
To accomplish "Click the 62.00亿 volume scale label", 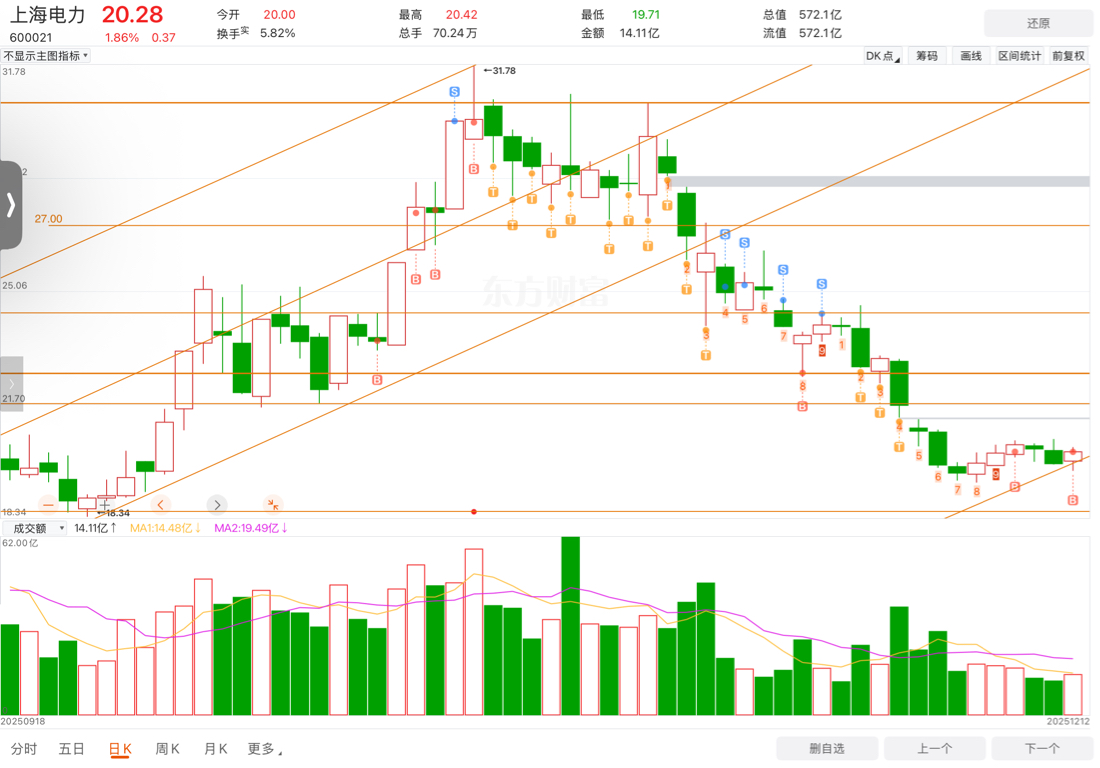I will (20, 543).
